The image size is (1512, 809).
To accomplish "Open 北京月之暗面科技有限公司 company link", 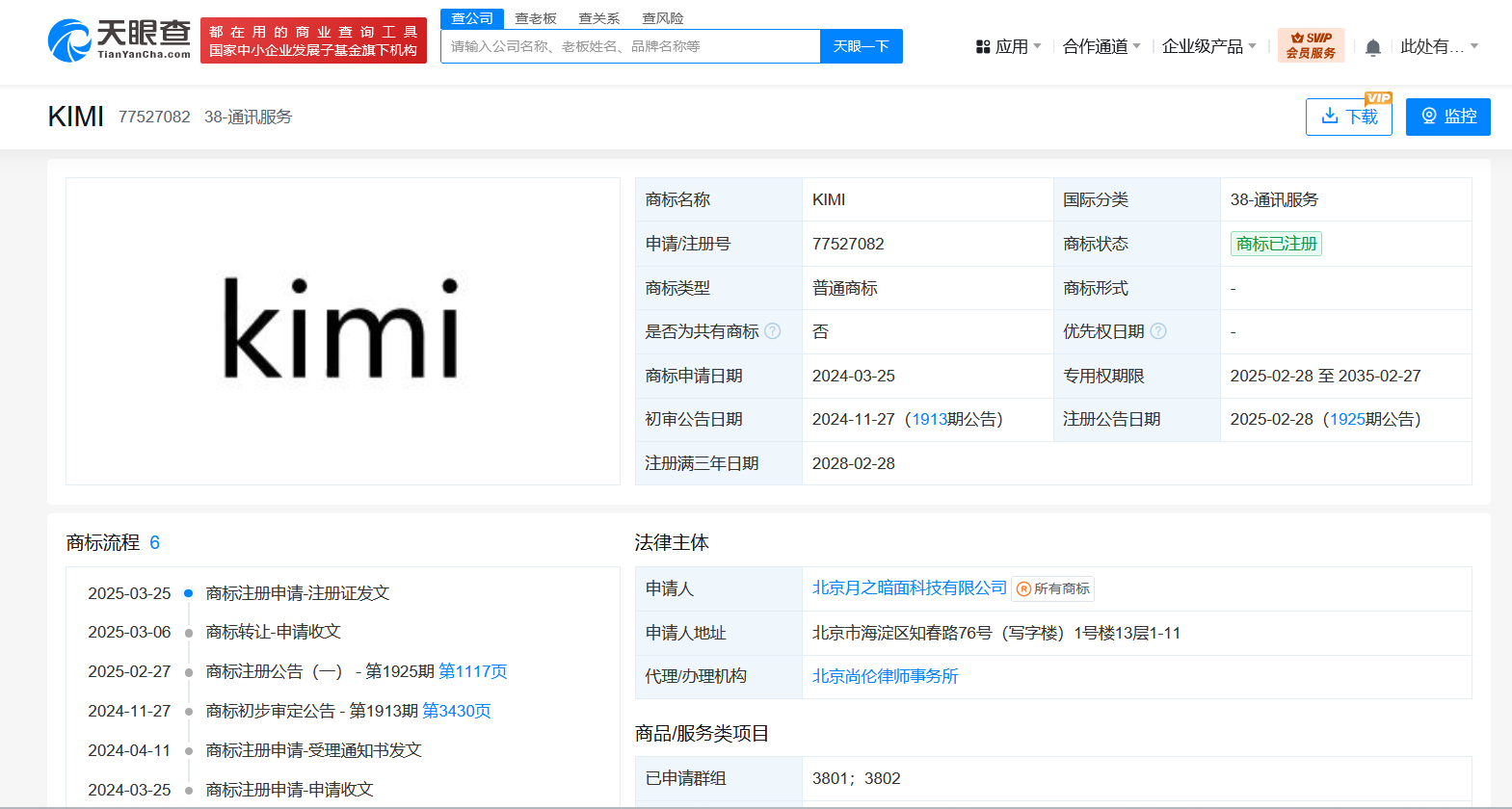I will pos(909,587).
